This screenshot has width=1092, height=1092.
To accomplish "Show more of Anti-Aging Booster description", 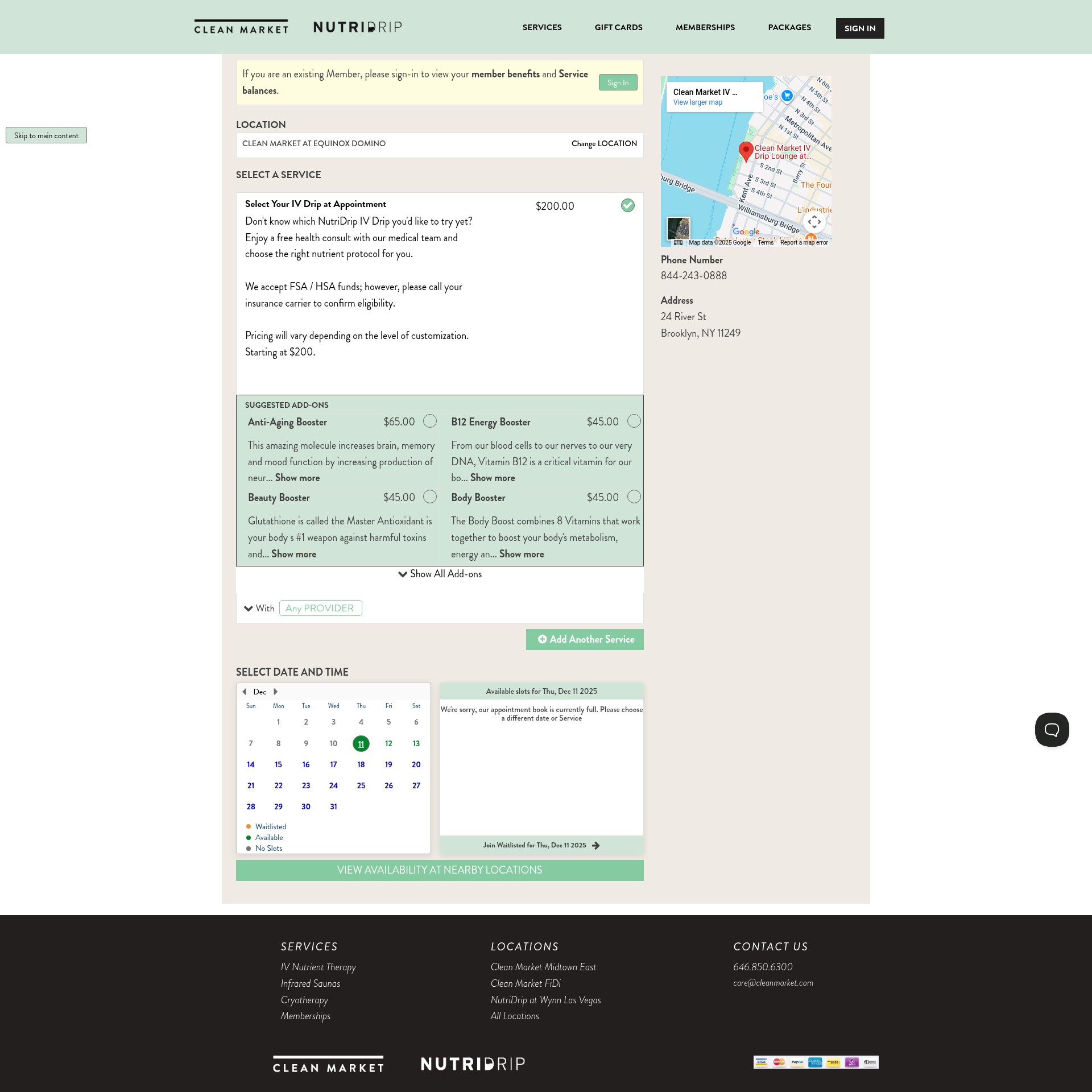I will 297,478.
